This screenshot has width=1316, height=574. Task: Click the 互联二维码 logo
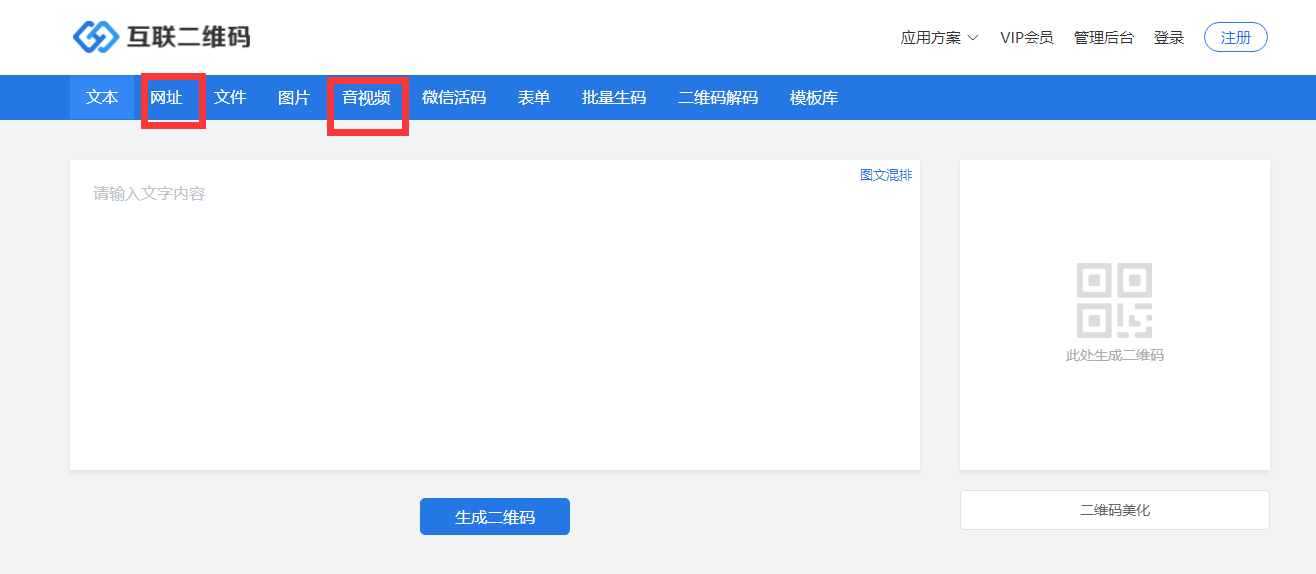(x=161, y=37)
